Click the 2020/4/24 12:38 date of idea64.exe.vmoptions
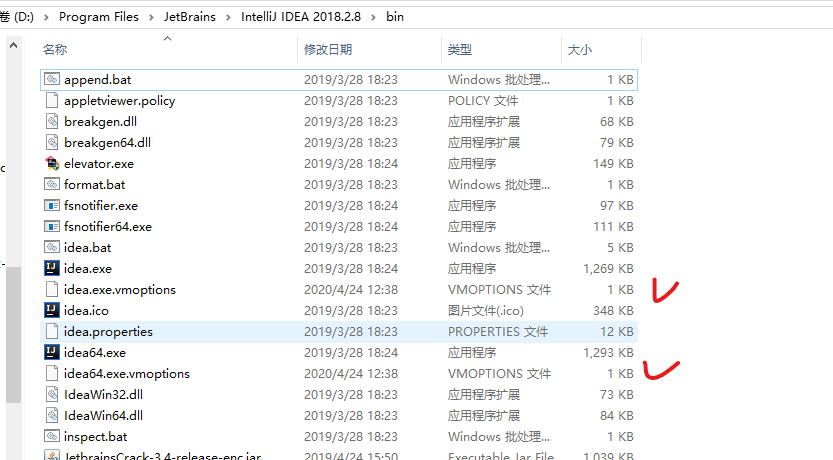The width and height of the screenshot is (833, 460). click(x=351, y=373)
